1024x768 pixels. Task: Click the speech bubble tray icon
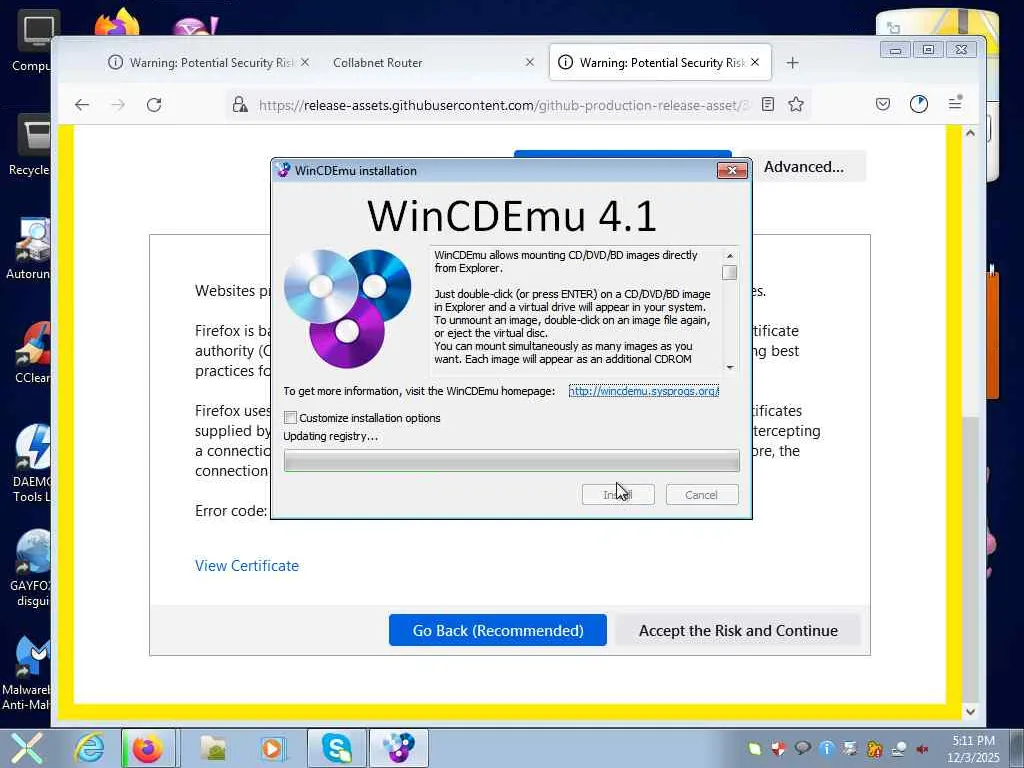click(x=802, y=748)
